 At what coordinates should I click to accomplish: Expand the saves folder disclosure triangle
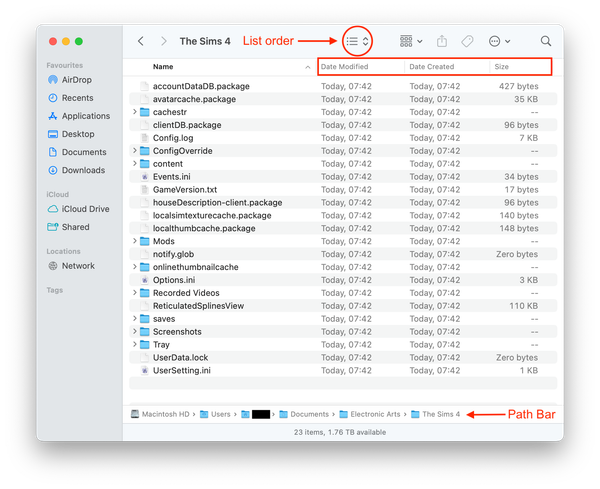[134, 319]
